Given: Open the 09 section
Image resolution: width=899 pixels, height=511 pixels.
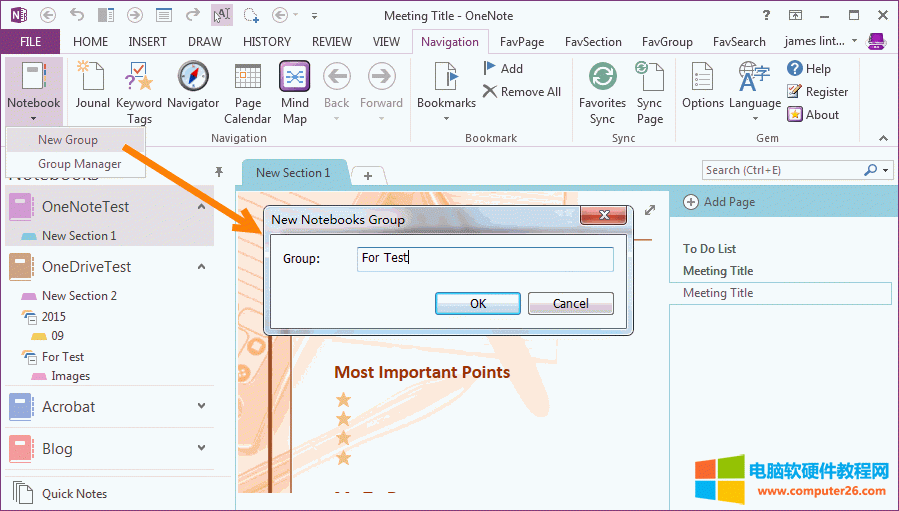Looking at the screenshot, I should tap(57, 336).
